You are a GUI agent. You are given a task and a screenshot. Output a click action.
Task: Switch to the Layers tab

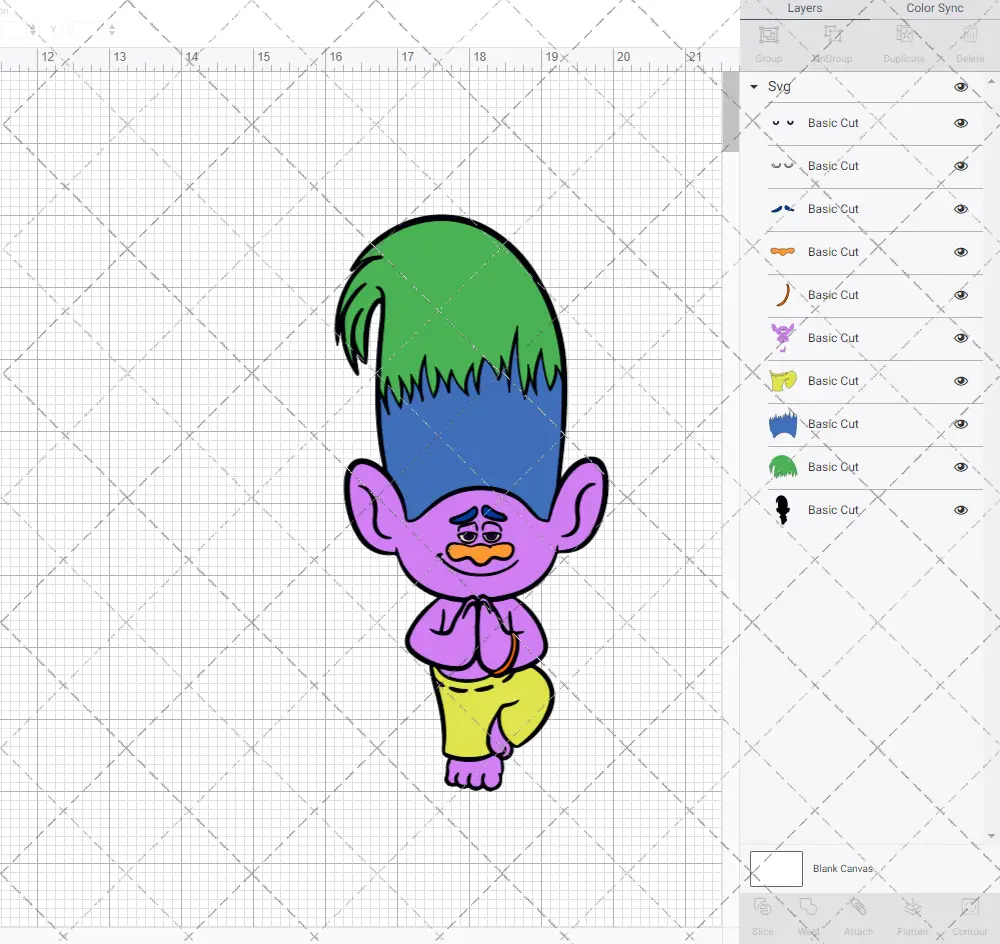(804, 8)
